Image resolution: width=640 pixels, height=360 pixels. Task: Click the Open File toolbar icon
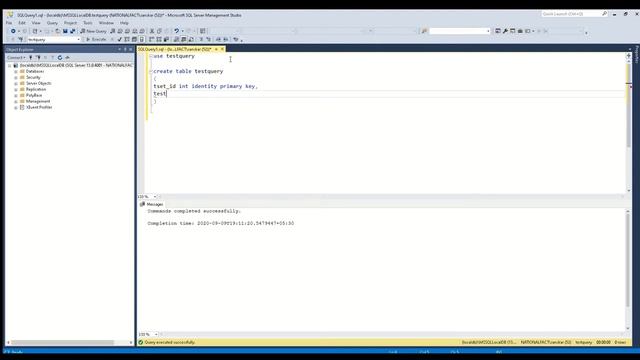[x=58, y=31]
